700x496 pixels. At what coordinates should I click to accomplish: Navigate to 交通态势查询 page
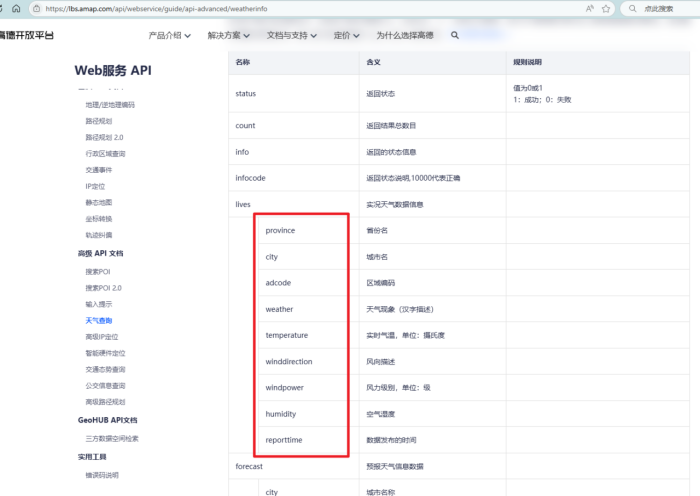click(105, 369)
